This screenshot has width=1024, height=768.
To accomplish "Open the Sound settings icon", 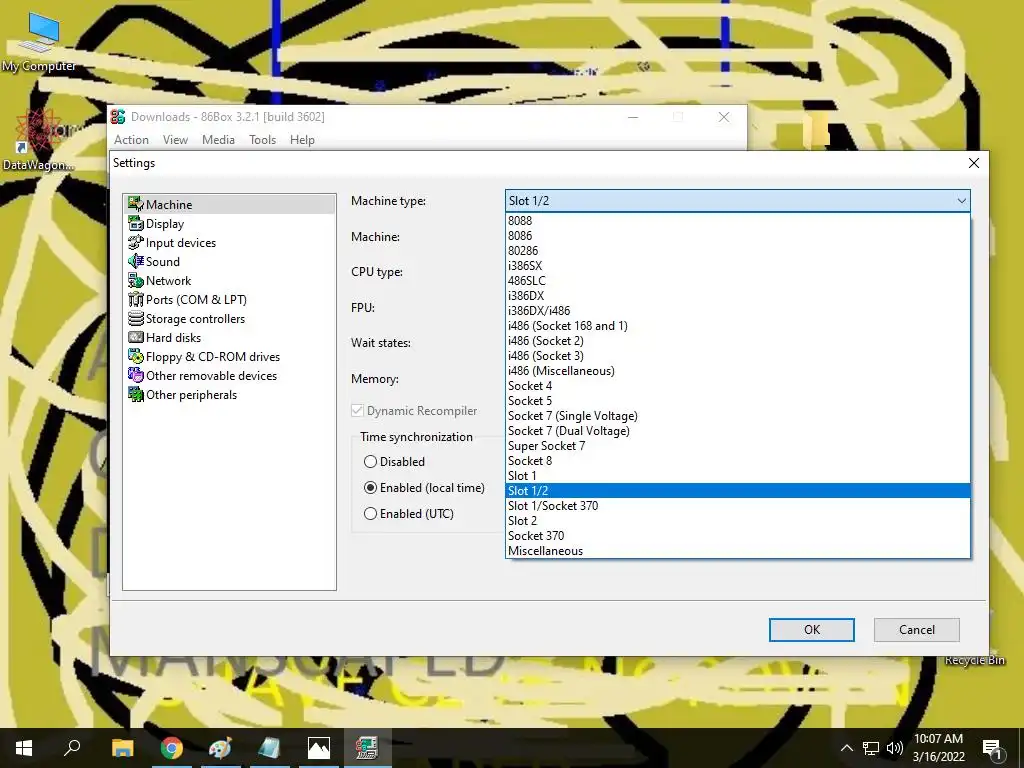I will 135,261.
